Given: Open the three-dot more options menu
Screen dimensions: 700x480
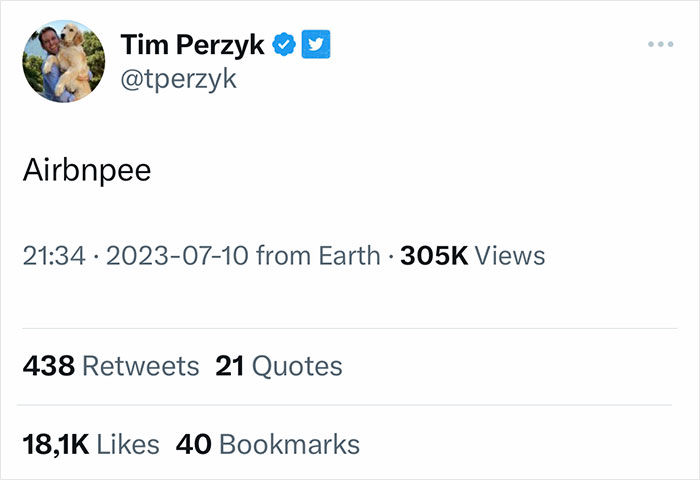Looking at the screenshot, I should click(x=661, y=45).
